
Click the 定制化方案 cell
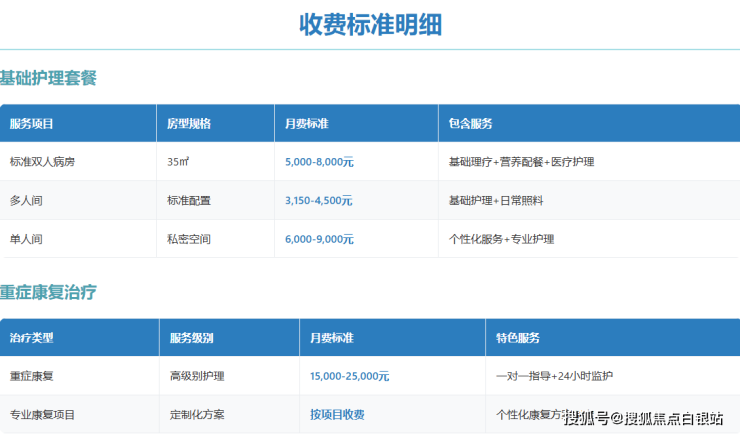coord(197,414)
